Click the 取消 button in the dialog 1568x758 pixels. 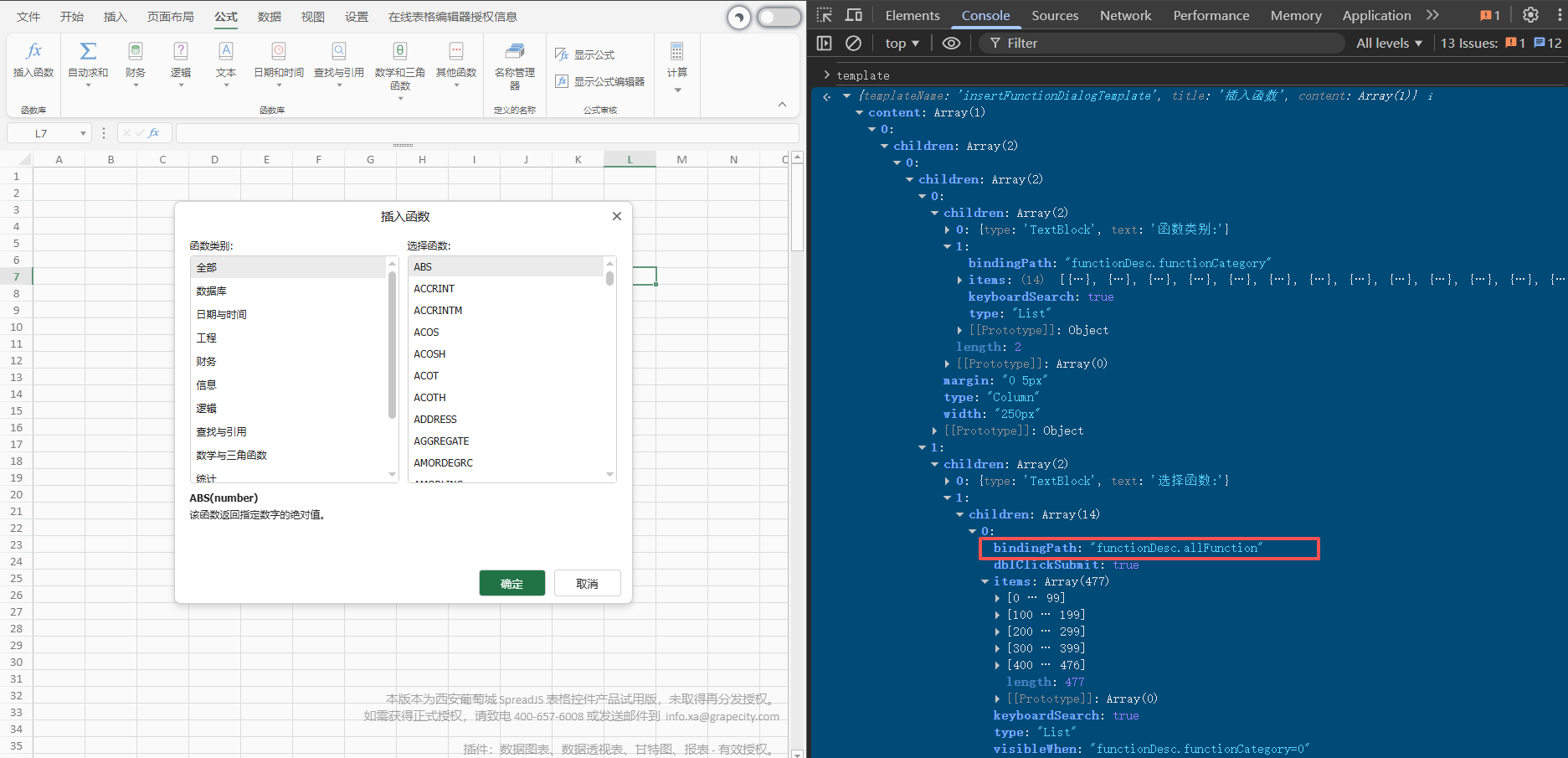[587, 583]
